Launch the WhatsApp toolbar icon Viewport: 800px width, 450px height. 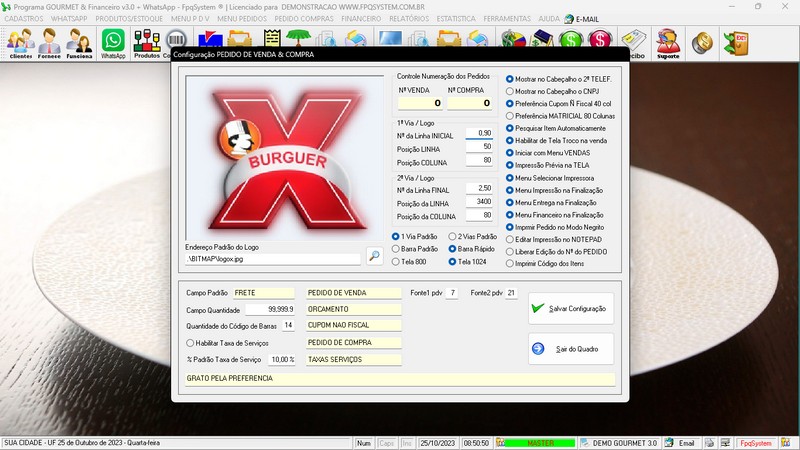pyautogui.click(x=113, y=43)
